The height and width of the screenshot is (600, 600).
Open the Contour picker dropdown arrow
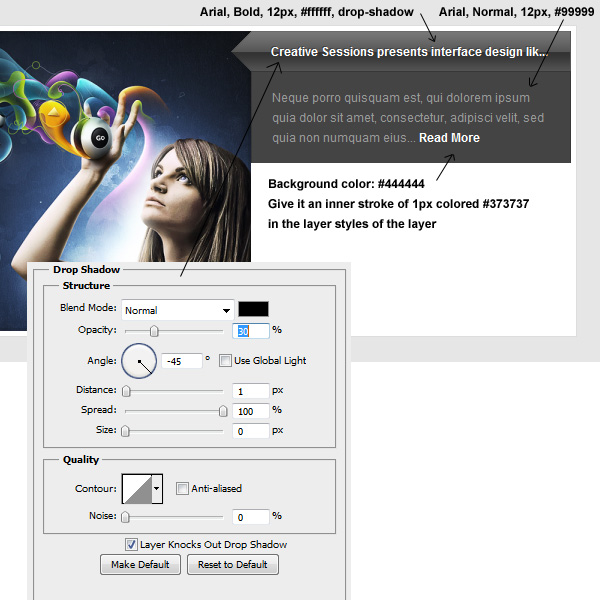point(157,489)
